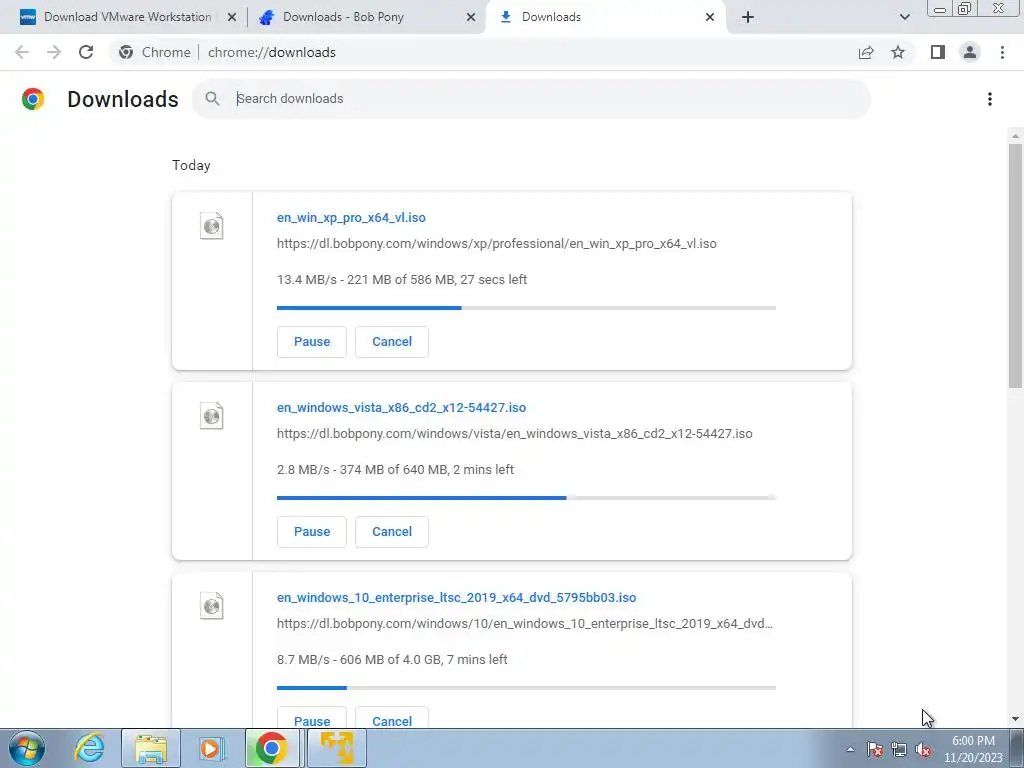Click the Vista download progress bar
The image size is (1024, 768).
click(526, 498)
